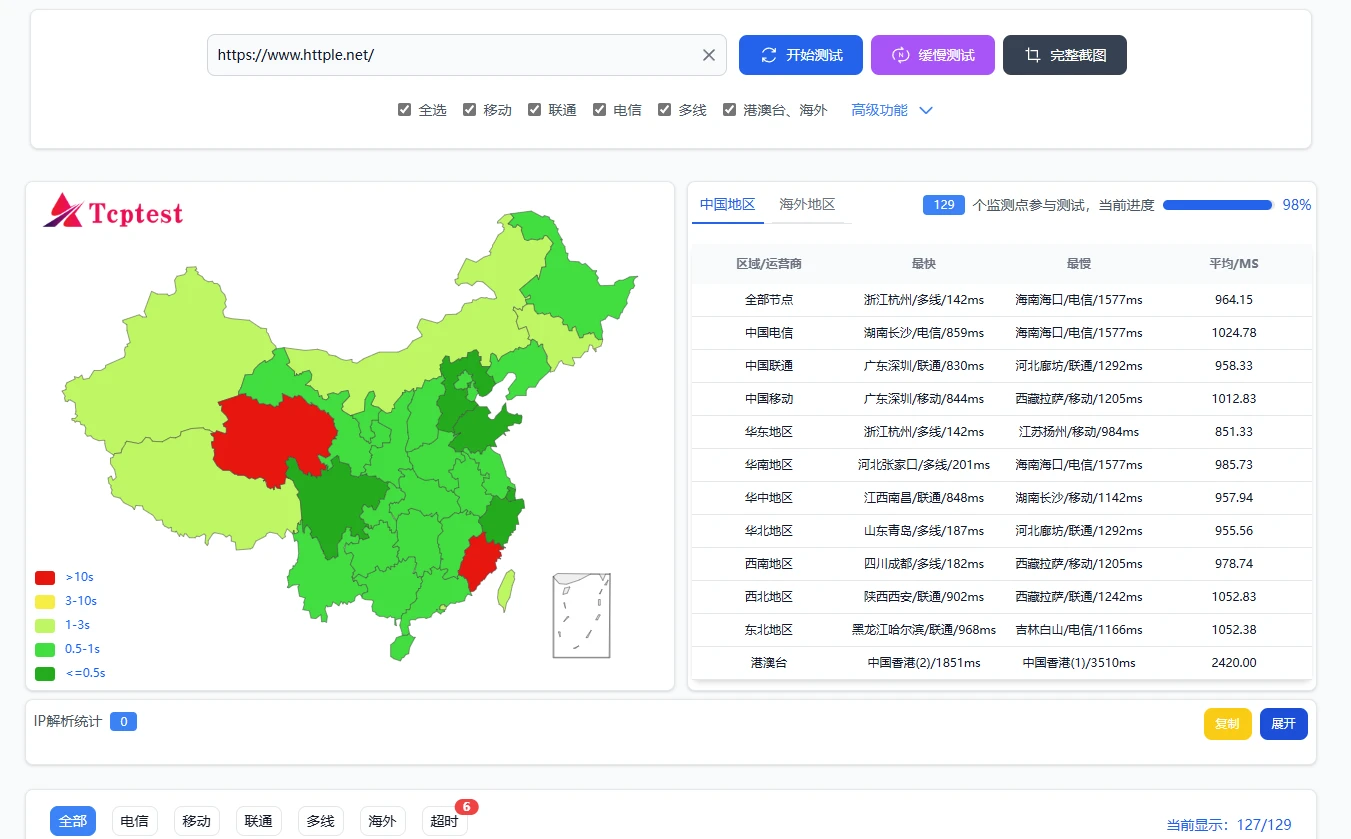Uncheck the 全选 checkbox
Screen dimensions: 1351x839
[405, 110]
